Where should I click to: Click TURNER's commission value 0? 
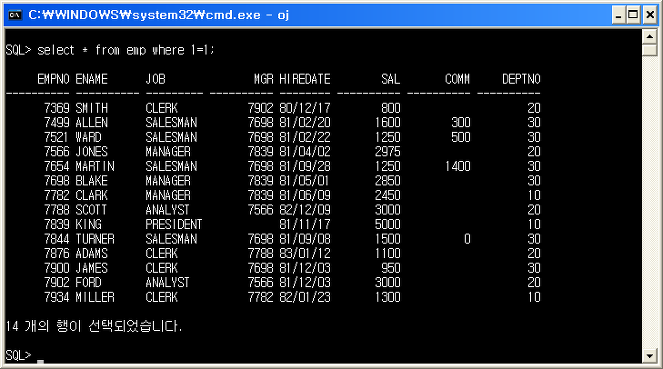tap(467, 239)
